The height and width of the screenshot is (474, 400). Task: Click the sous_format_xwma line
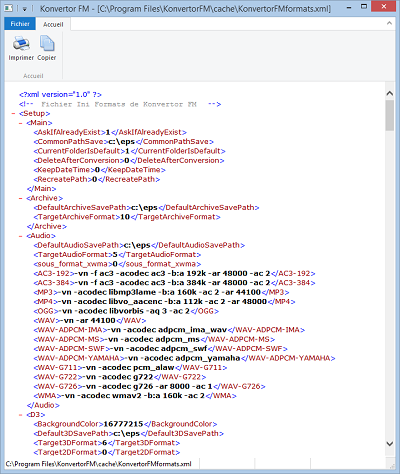coord(117,264)
